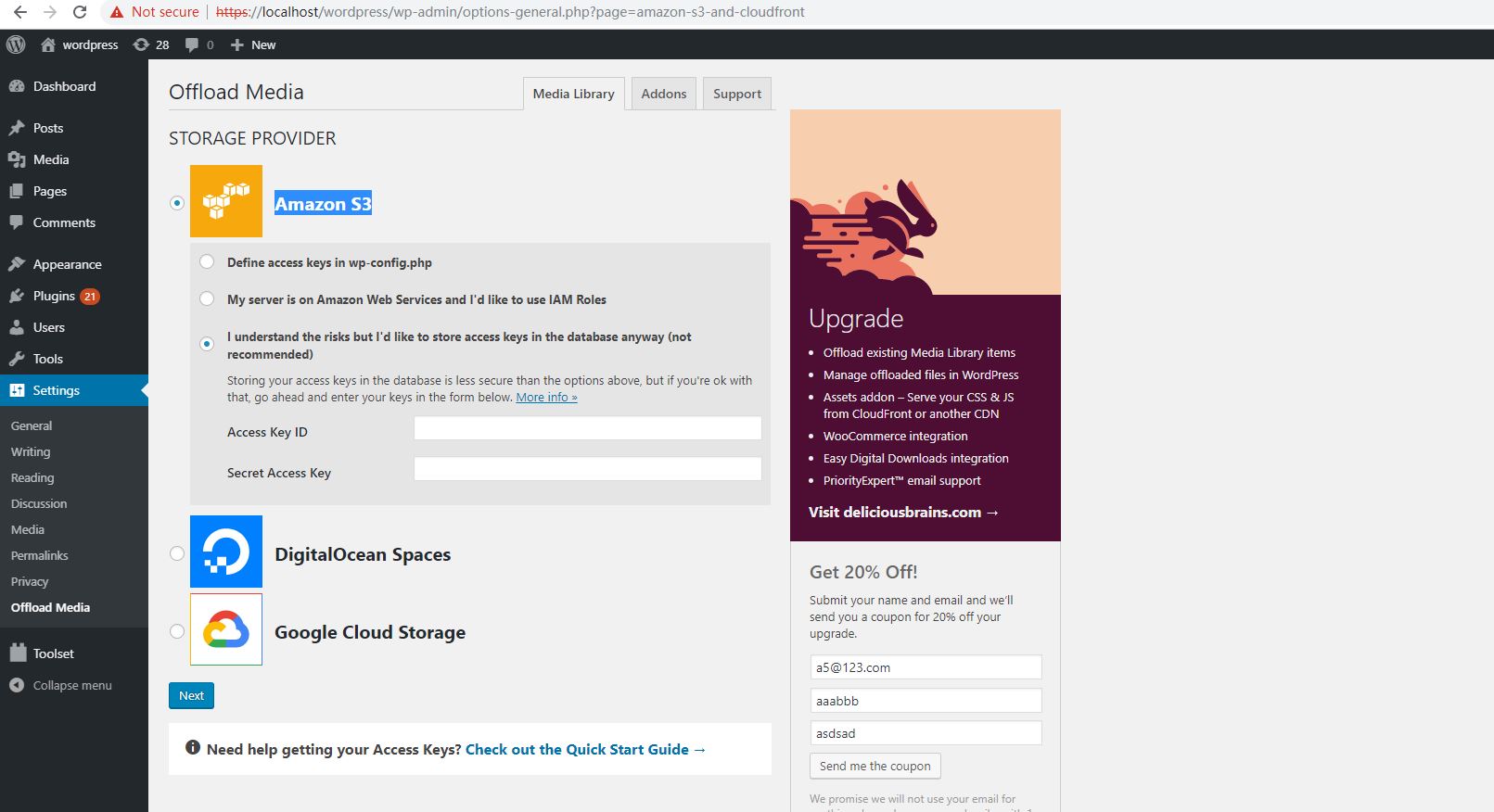Follow the Visit deliciousbrains.com link
Image resolution: width=1494 pixels, height=812 pixels.
point(903,512)
